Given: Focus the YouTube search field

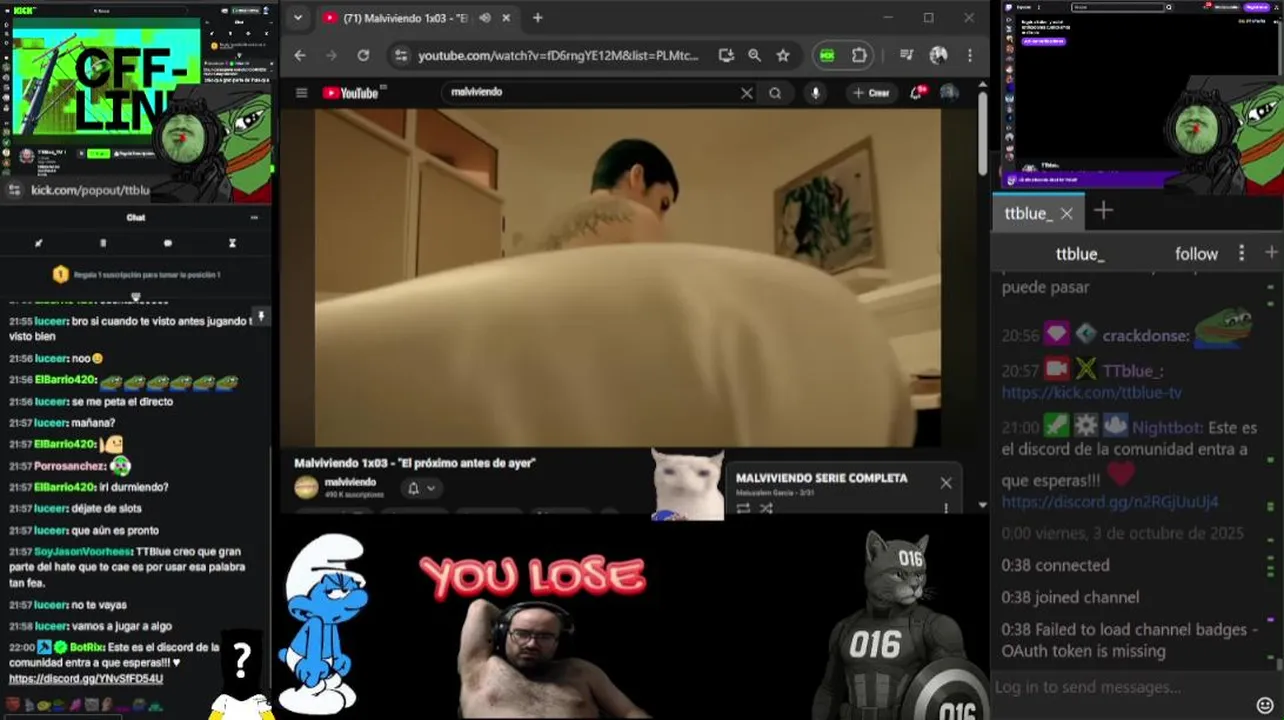Looking at the screenshot, I should pos(592,92).
